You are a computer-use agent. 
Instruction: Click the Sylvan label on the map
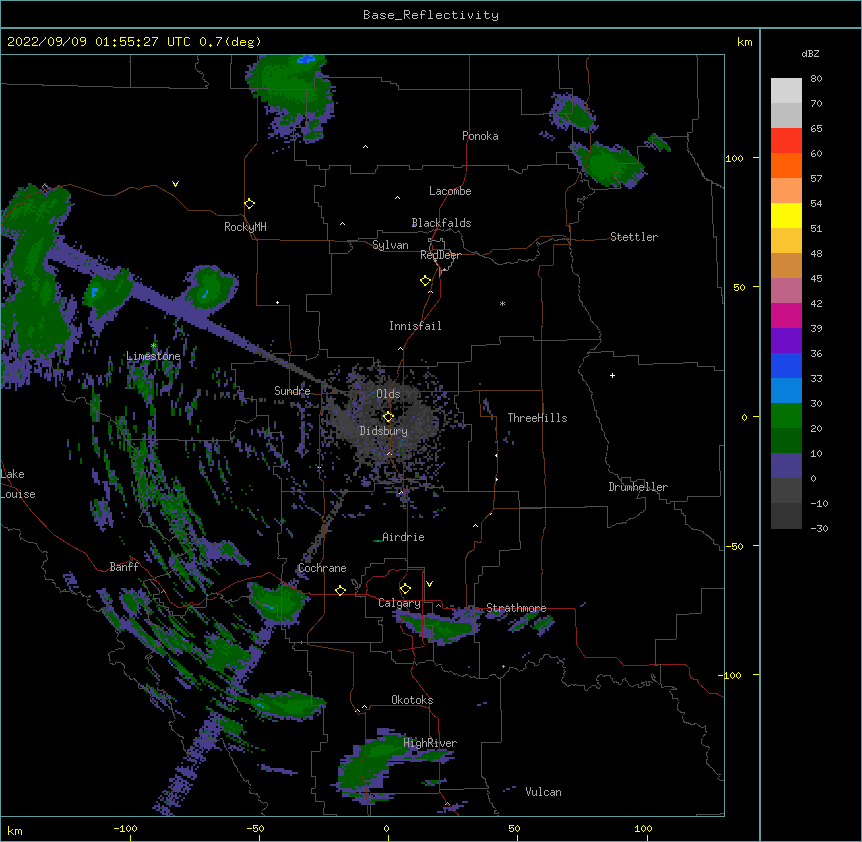click(x=390, y=245)
